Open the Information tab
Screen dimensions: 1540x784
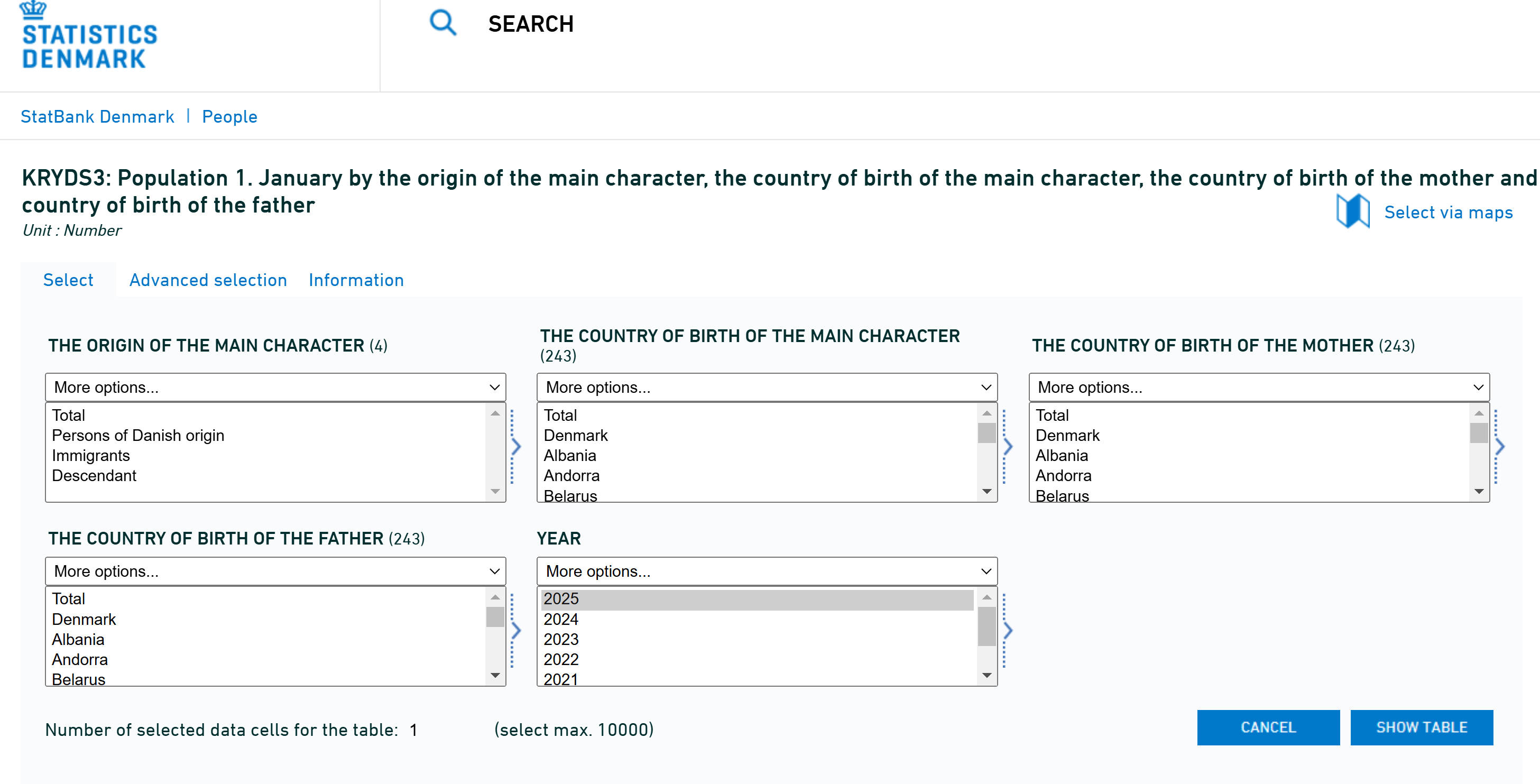[x=356, y=280]
